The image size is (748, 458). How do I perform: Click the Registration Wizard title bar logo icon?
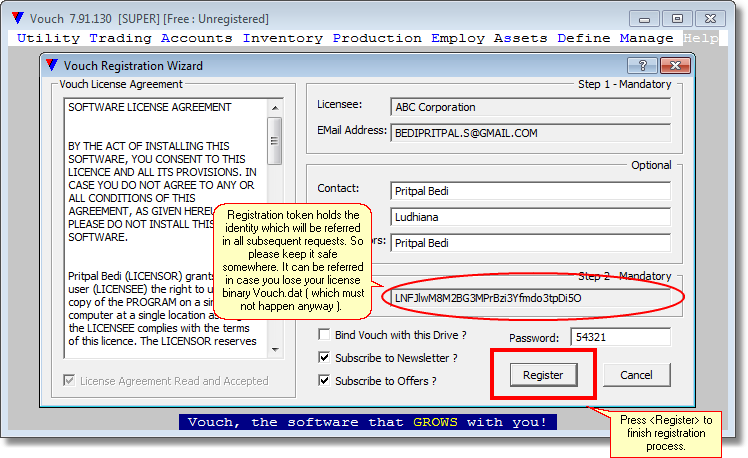coord(52,65)
